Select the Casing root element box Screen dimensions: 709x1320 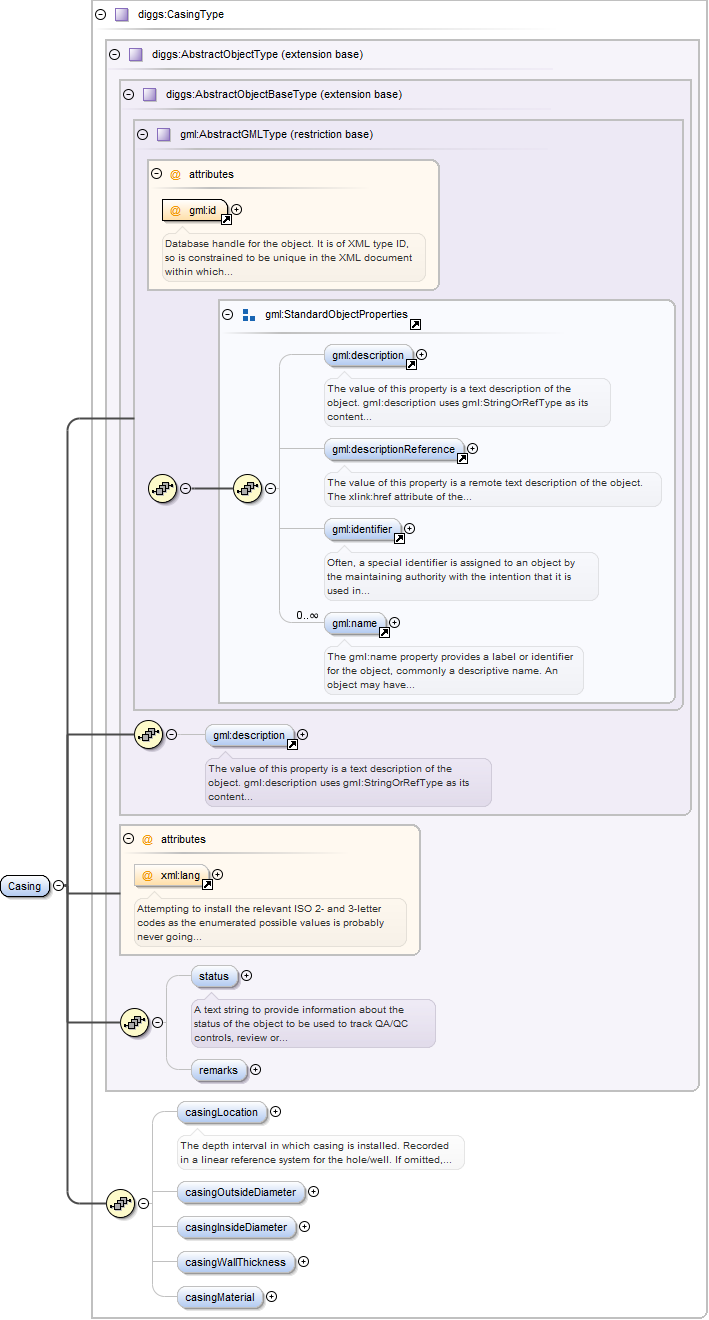[25, 886]
